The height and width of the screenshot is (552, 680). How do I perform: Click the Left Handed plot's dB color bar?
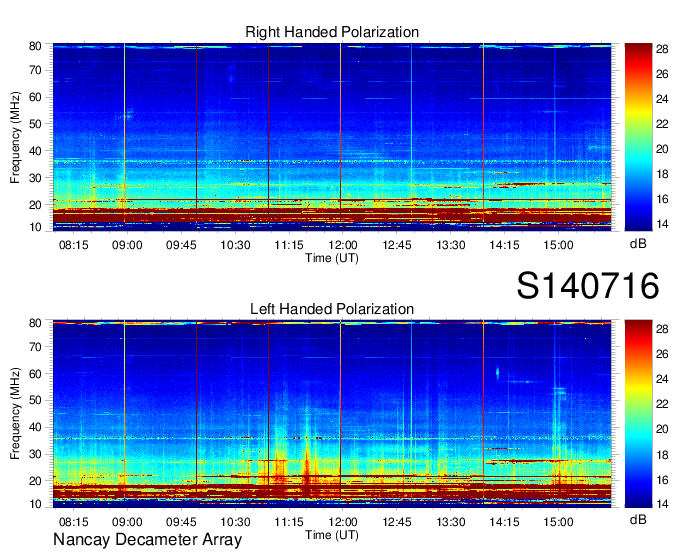tap(638, 414)
